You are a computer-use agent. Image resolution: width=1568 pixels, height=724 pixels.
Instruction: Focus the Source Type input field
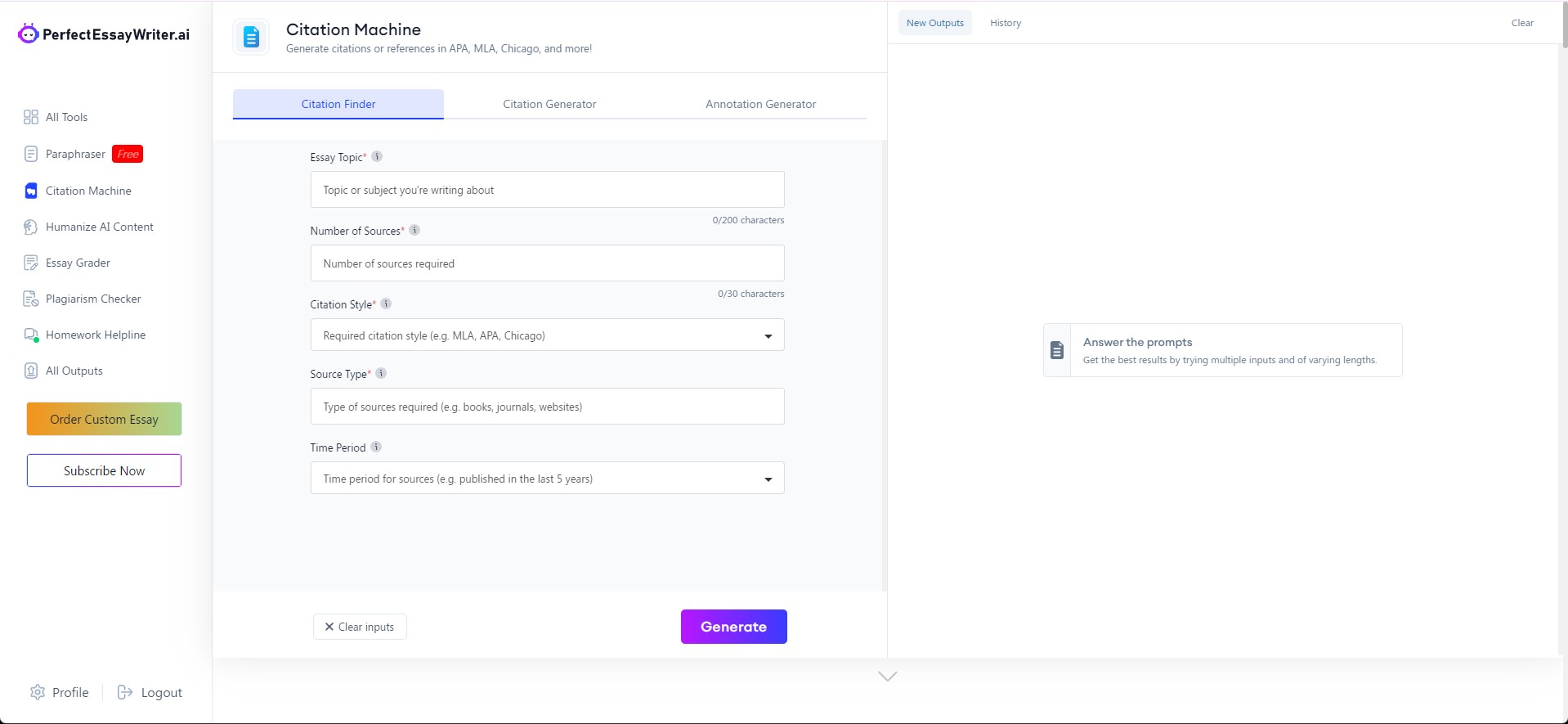[547, 407]
